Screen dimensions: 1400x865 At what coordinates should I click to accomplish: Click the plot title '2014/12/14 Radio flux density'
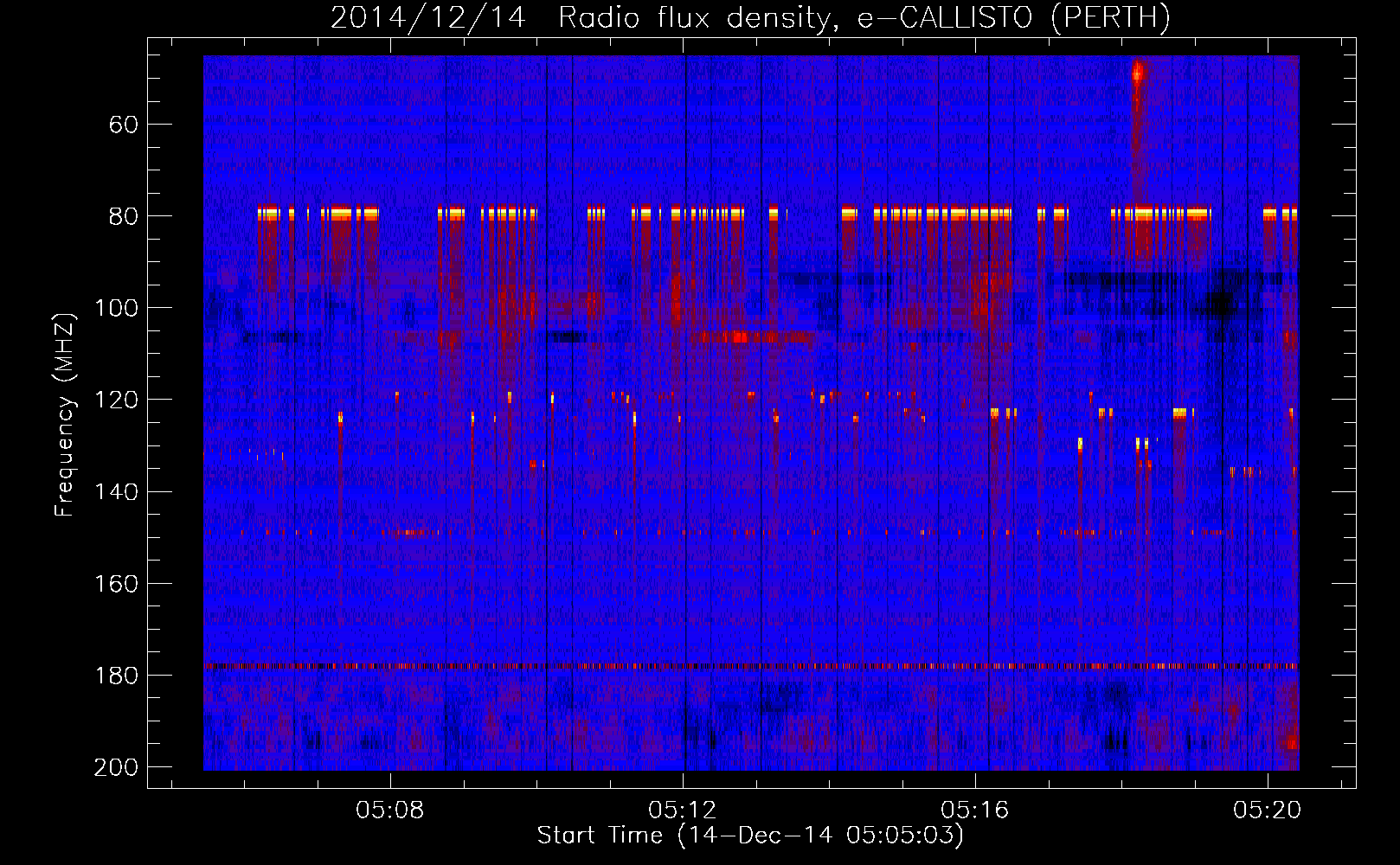pos(749,17)
